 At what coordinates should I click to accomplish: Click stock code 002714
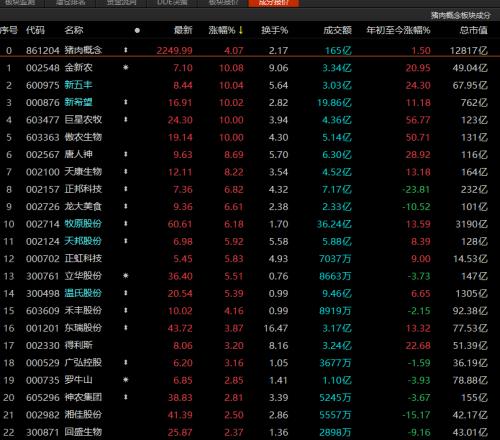pos(43,224)
